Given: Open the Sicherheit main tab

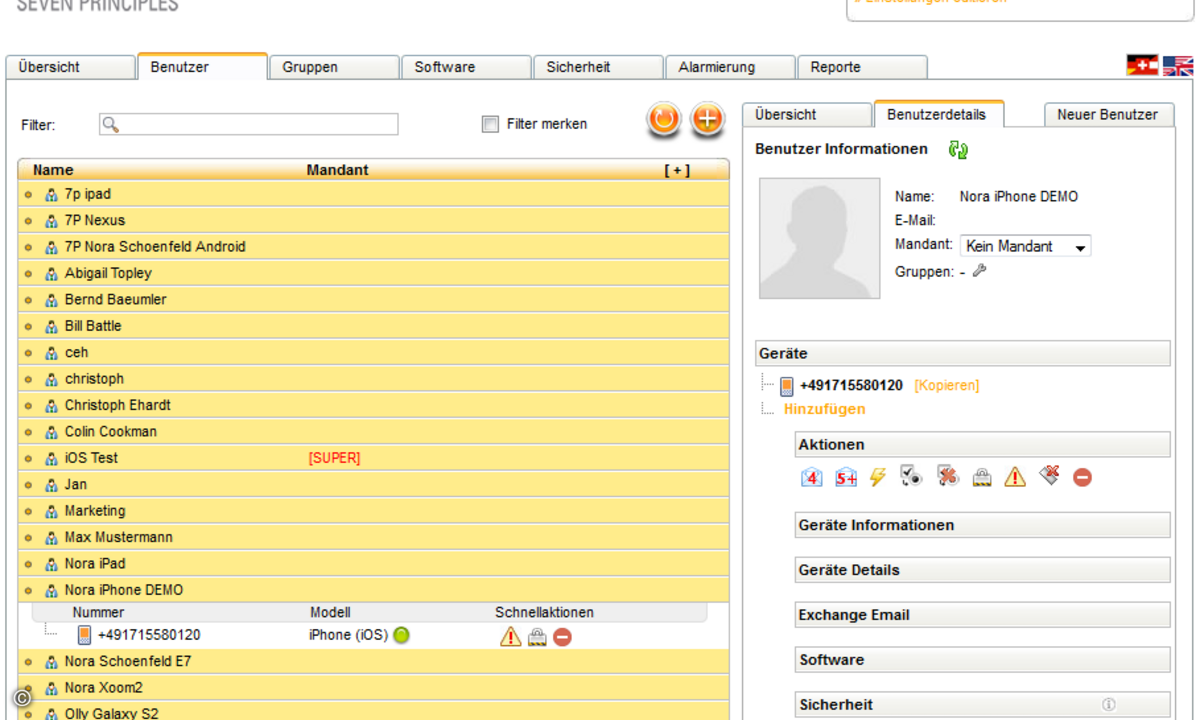Looking at the screenshot, I should click(x=598, y=67).
